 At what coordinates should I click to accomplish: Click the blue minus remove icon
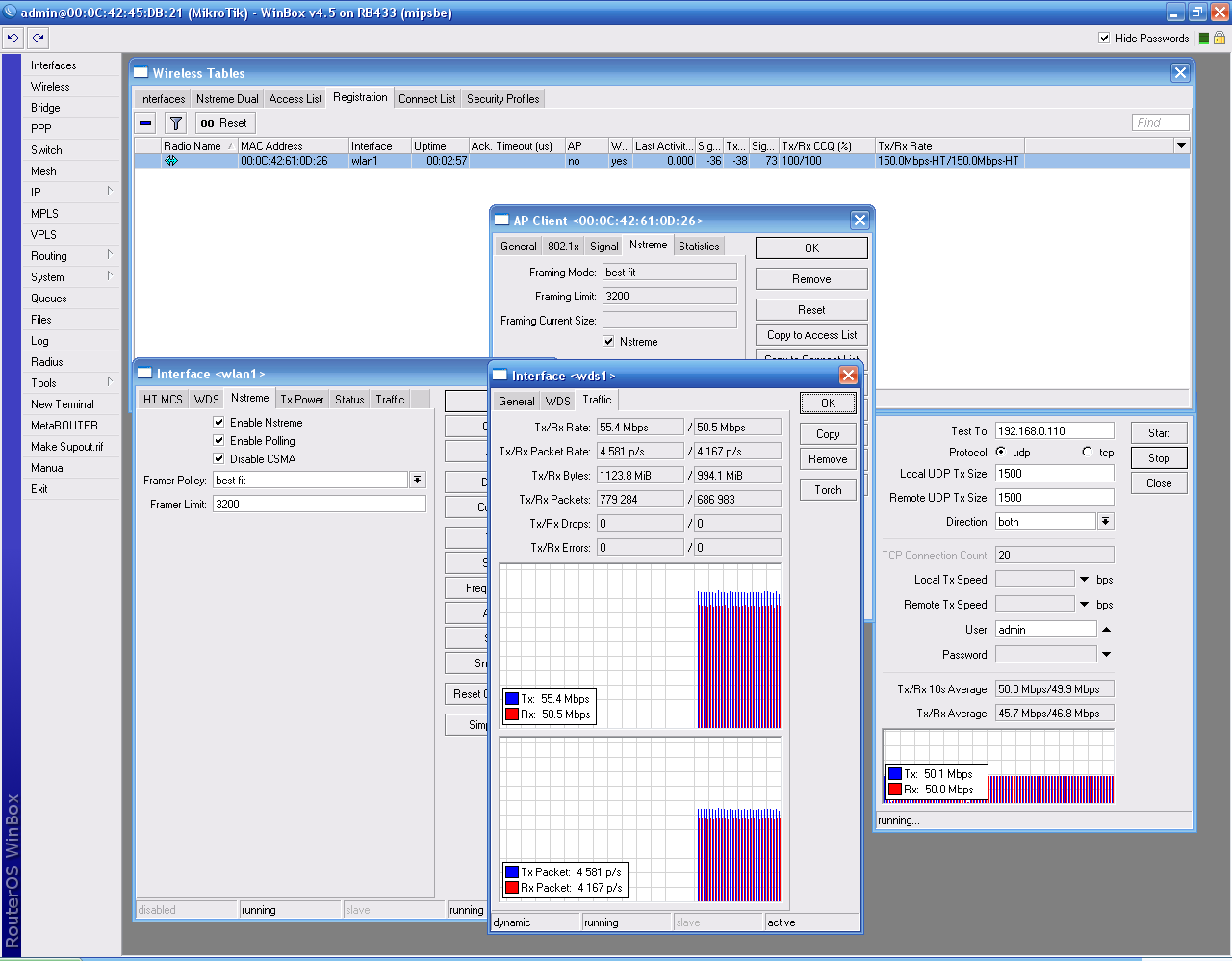coord(145,123)
